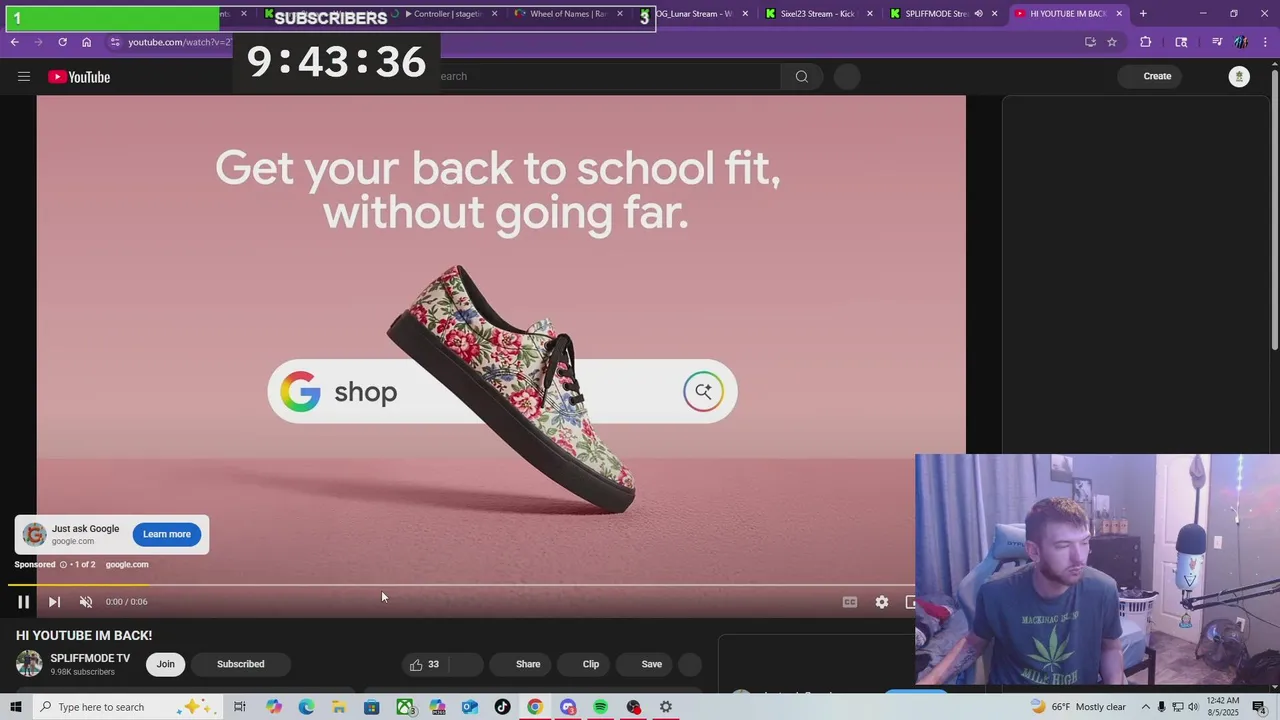Open the YouTube guide hamburger menu
Image resolution: width=1280 pixels, height=720 pixels.
coord(24,77)
